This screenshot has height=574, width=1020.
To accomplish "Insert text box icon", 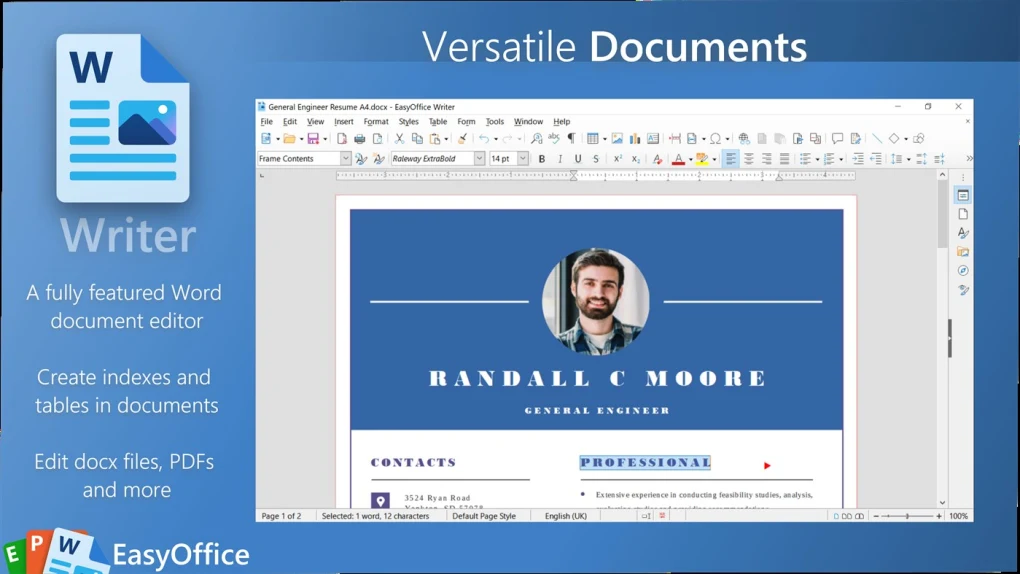I will (653, 139).
